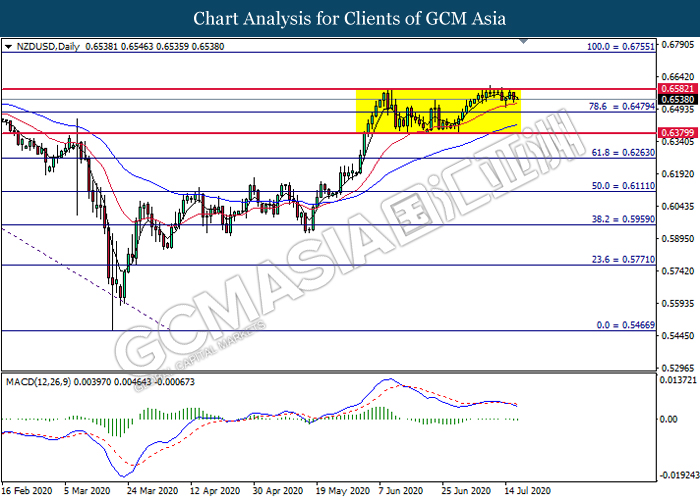700x500 pixels.
Task: Click the black 0.65380 current price tag
Action: tap(677, 100)
